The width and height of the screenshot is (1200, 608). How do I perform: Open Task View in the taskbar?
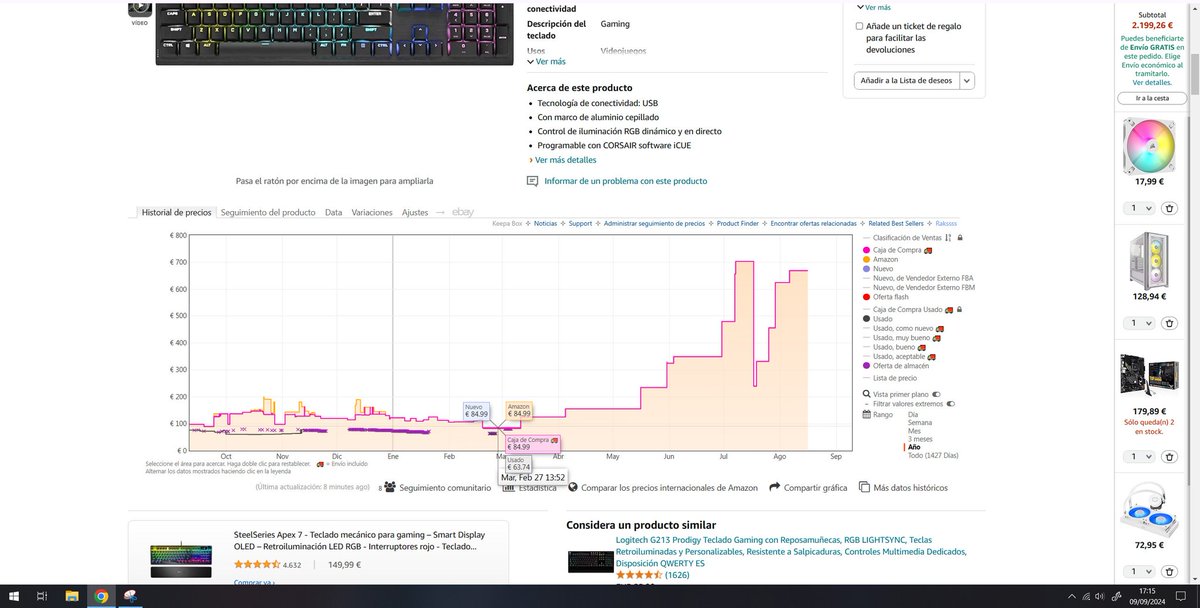coord(43,596)
